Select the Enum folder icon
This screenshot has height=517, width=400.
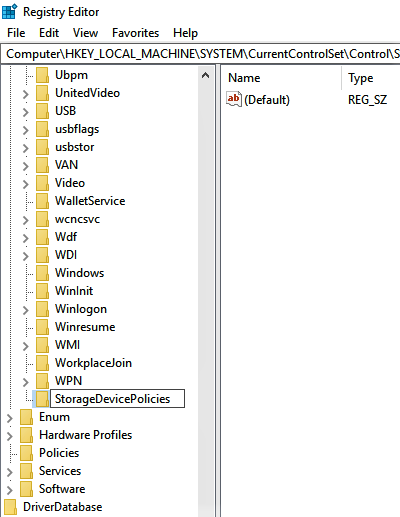click(26, 417)
